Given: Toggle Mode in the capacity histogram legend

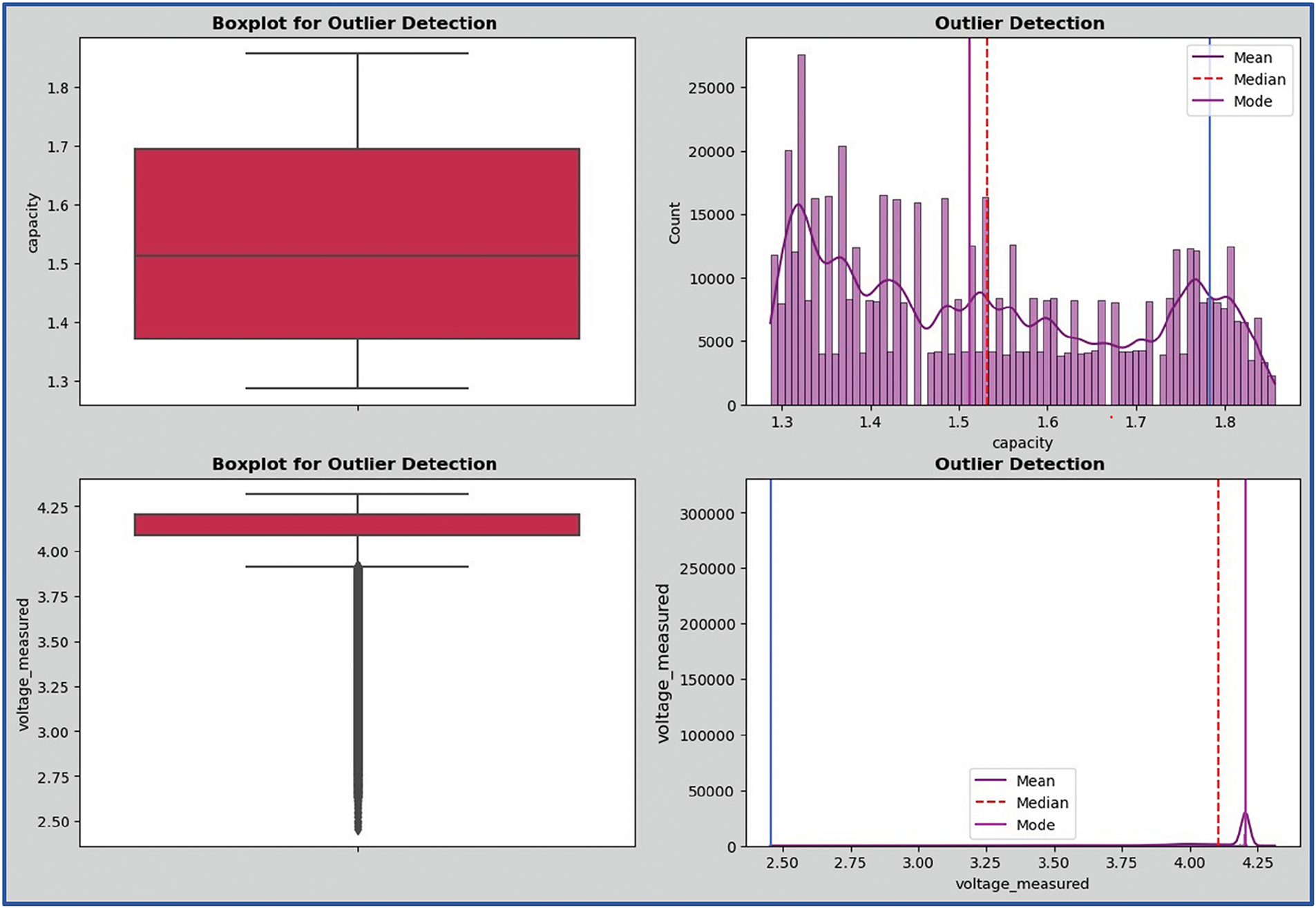Looking at the screenshot, I should point(1252,102).
